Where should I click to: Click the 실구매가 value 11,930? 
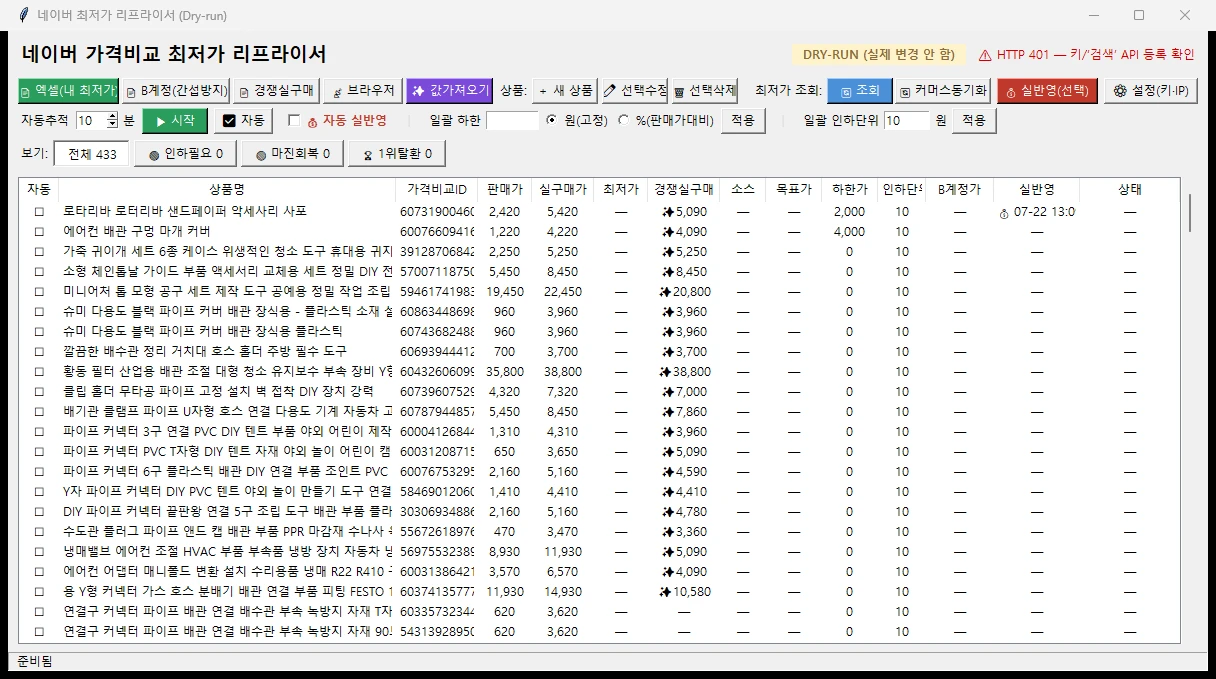pyautogui.click(x=563, y=552)
